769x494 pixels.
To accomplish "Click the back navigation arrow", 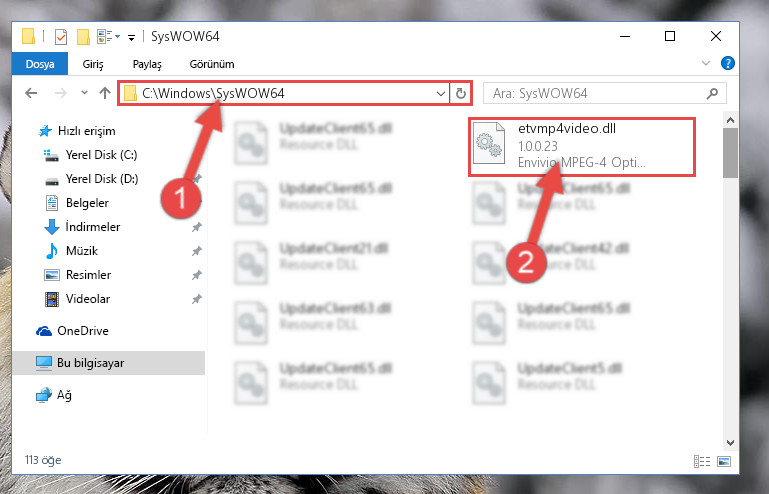I will [31, 93].
